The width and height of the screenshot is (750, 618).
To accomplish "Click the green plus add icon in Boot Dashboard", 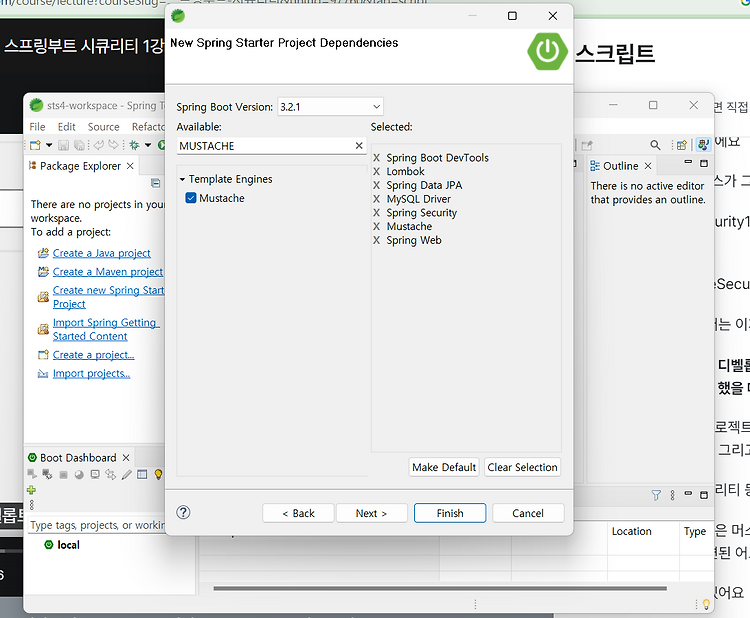I will click(32, 490).
